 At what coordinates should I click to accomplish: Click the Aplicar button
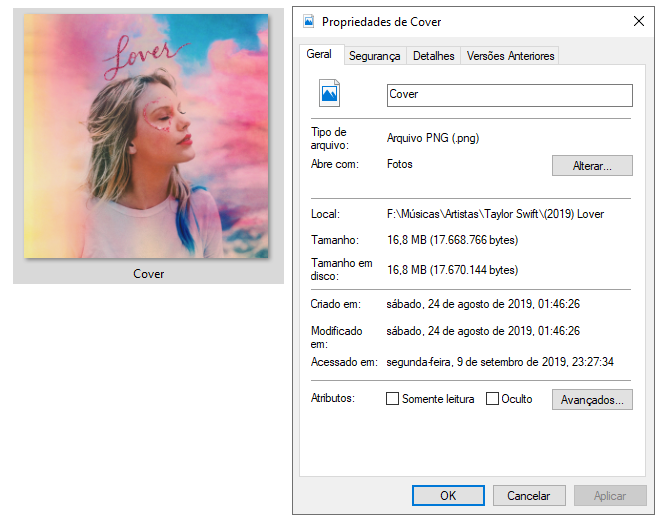tap(610, 495)
